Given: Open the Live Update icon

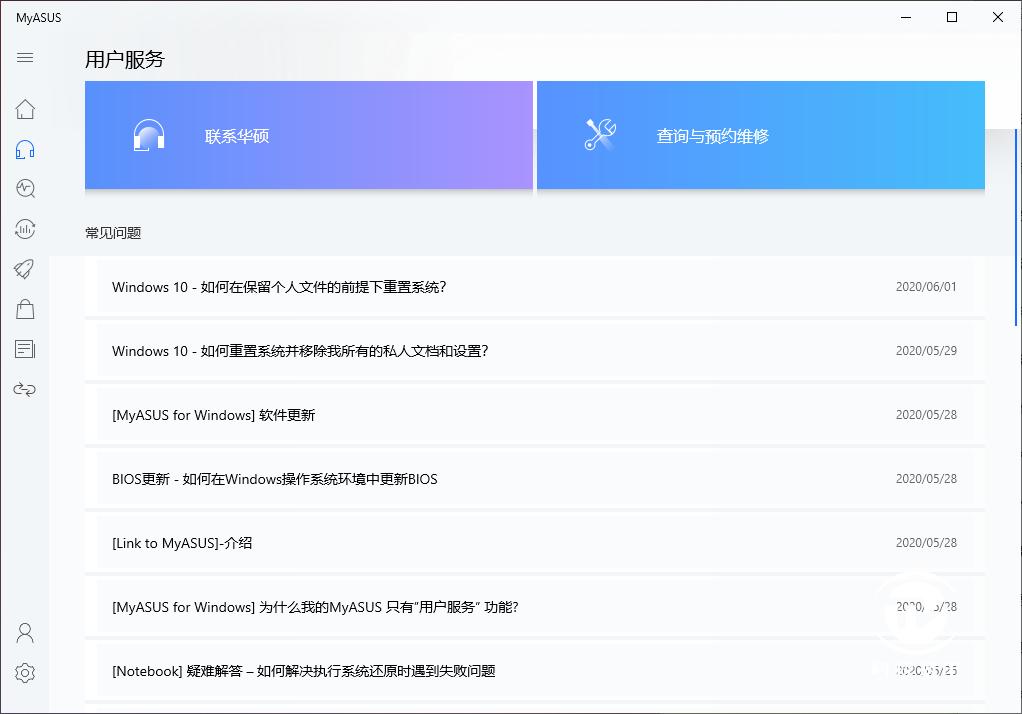Looking at the screenshot, I should click(24, 229).
